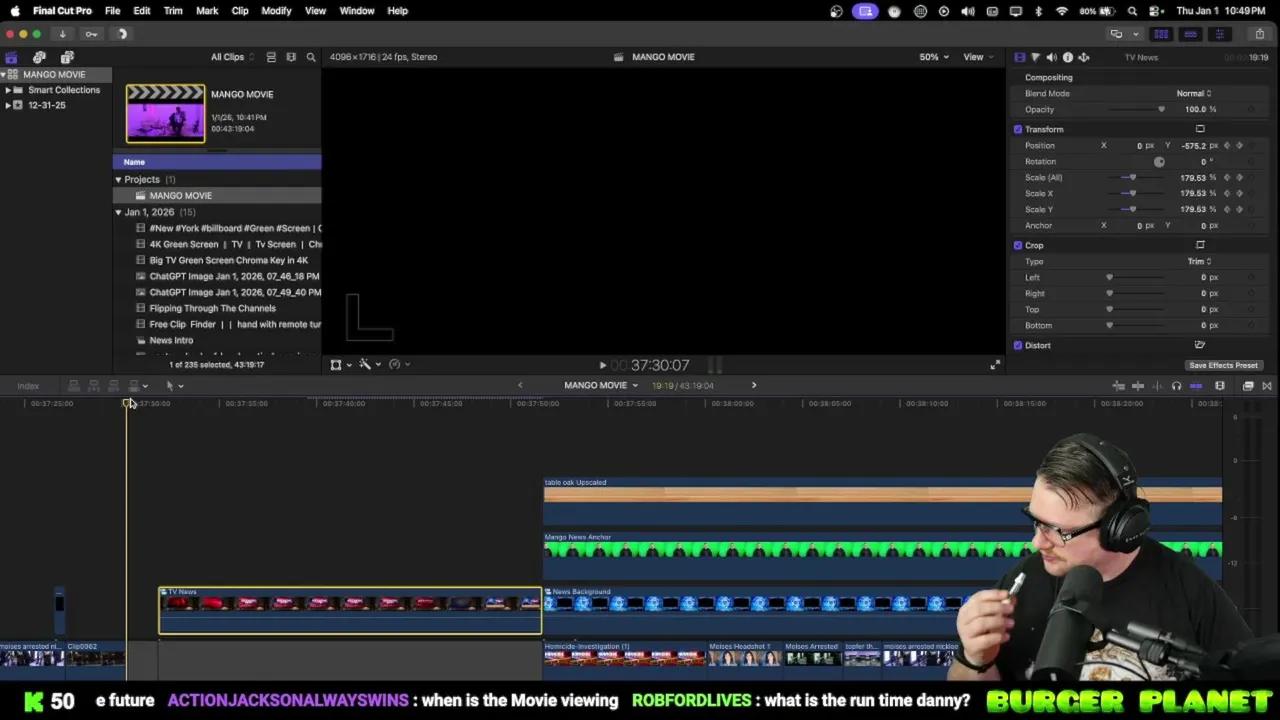Select the TV News clip in timeline
This screenshot has height=720, width=1280.
click(x=350, y=611)
